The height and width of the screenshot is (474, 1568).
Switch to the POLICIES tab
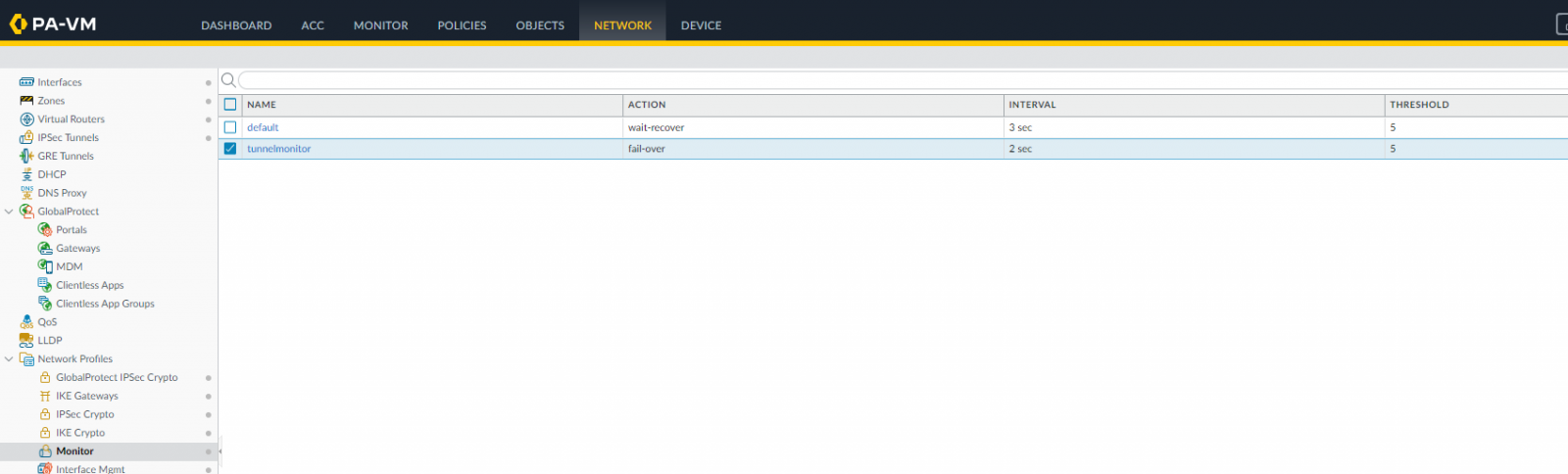pos(462,25)
